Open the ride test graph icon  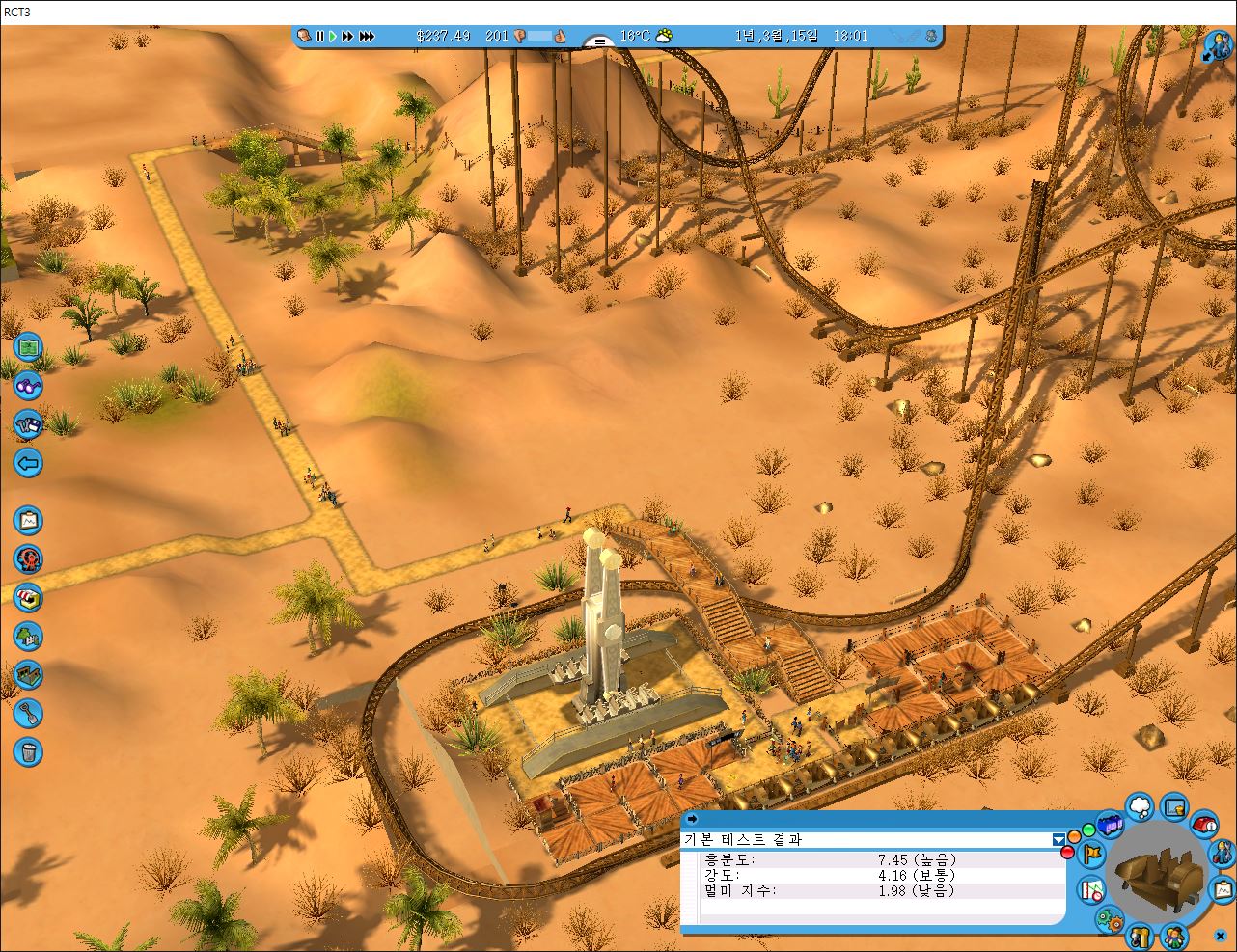click(x=1091, y=890)
